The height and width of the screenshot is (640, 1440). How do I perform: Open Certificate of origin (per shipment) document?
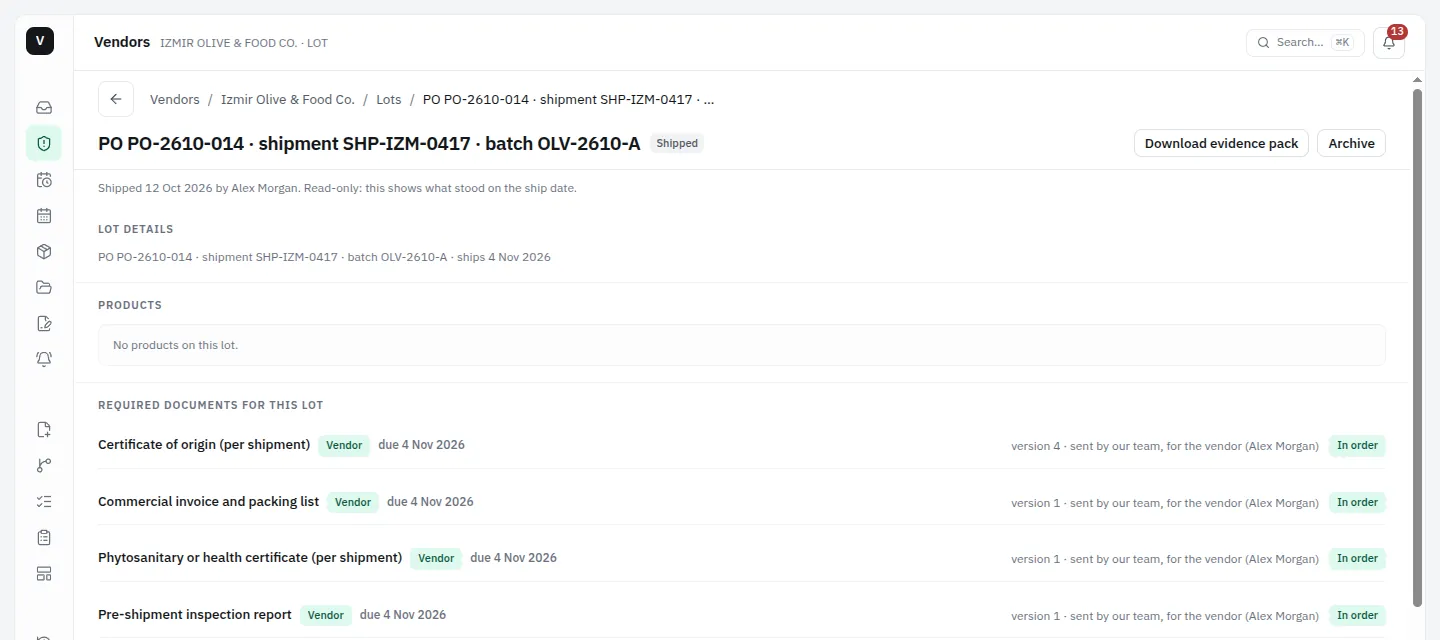coord(204,444)
